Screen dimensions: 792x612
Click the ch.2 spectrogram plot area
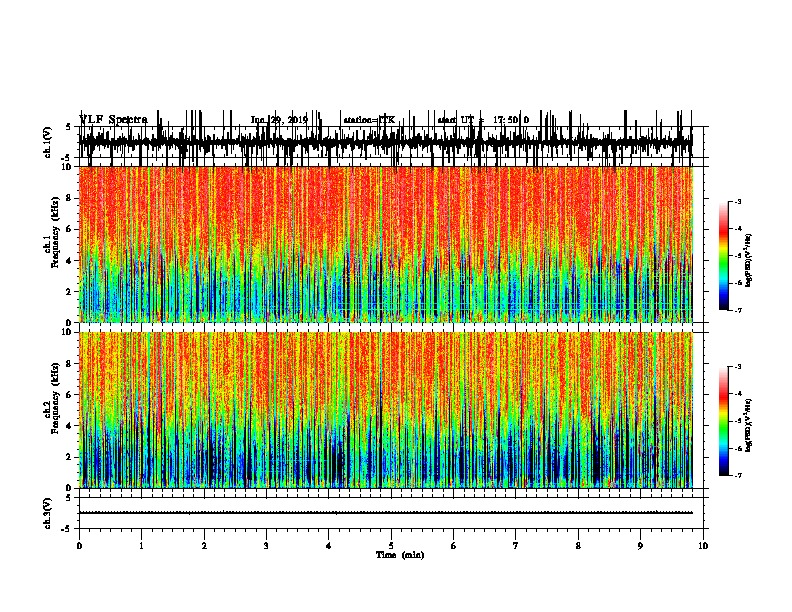[386, 410]
